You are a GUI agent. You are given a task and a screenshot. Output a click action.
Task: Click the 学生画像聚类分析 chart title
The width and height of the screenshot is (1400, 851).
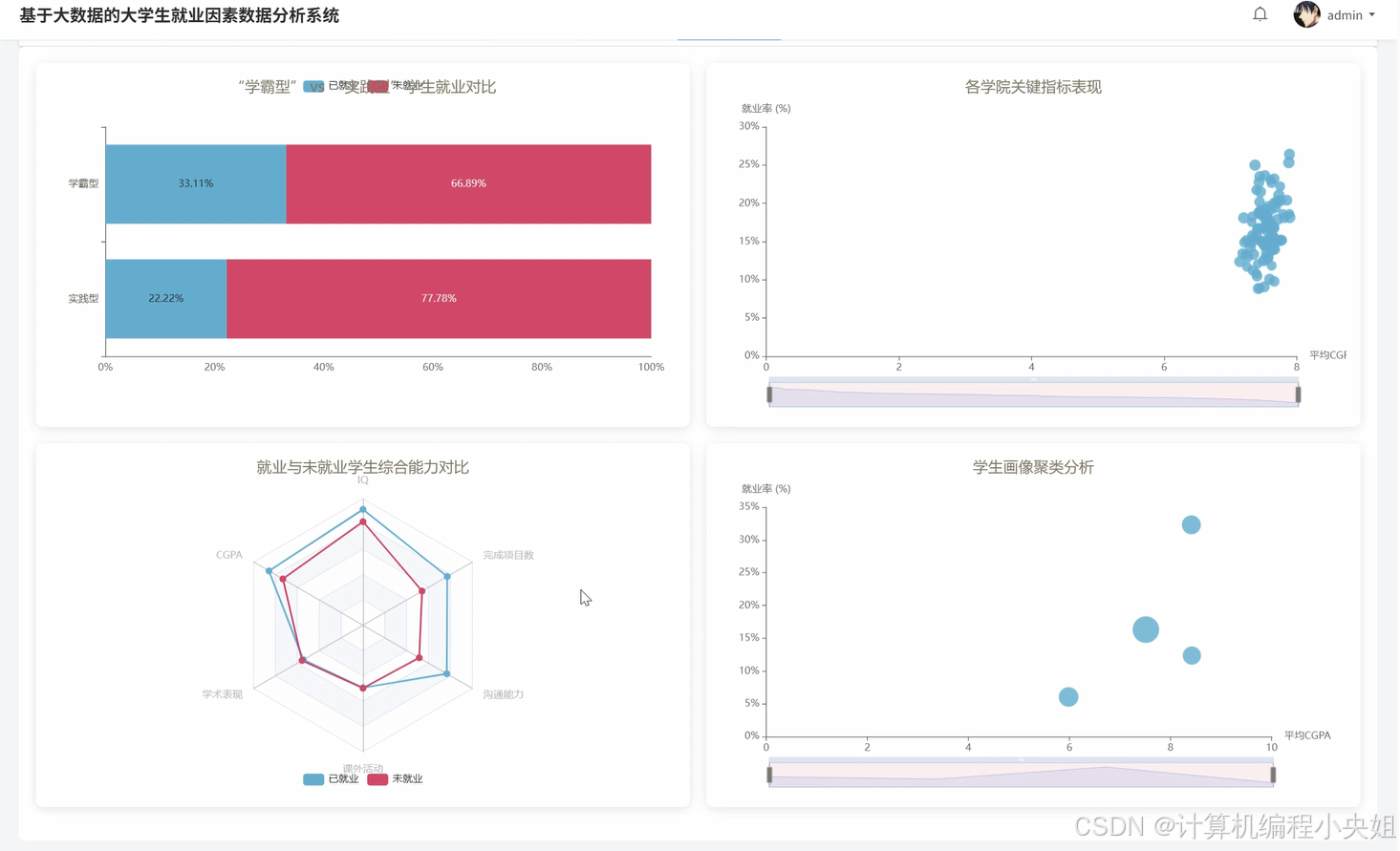click(x=1033, y=467)
